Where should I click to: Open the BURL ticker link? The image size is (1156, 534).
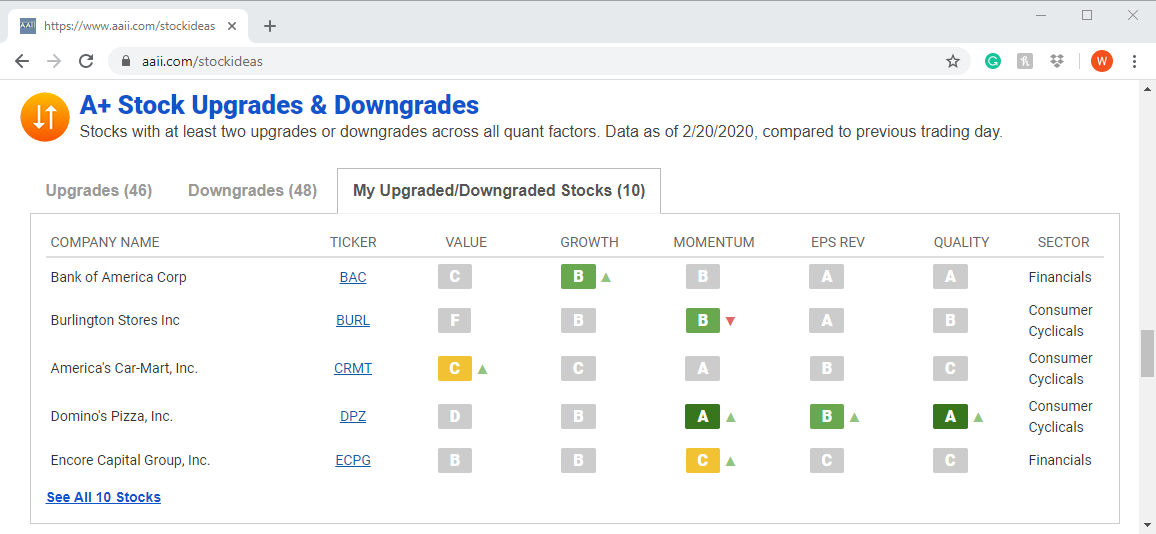pyautogui.click(x=353, y=321)
